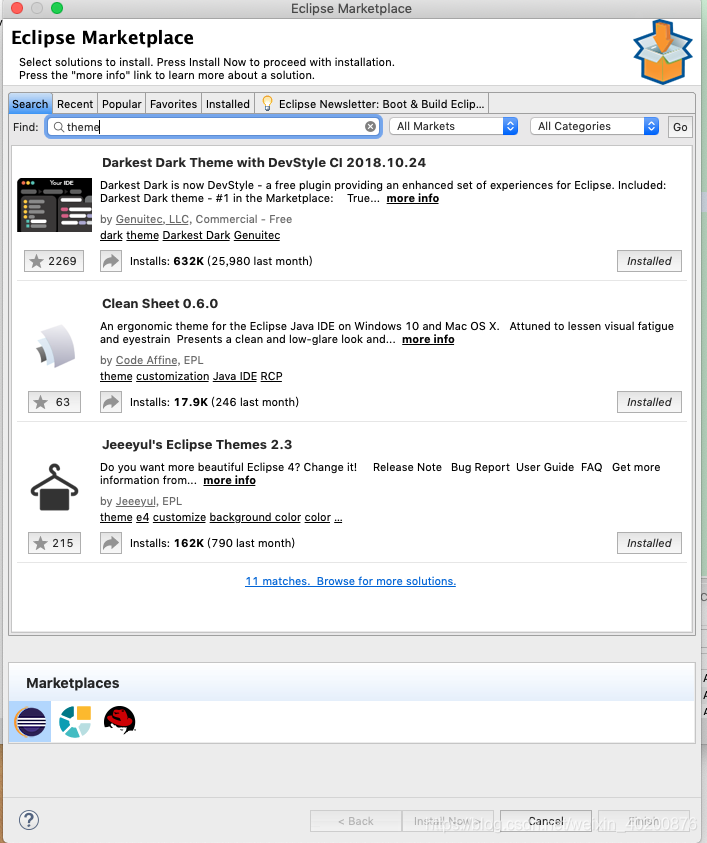
Task: Click the Cancel button
Action: 546,821
